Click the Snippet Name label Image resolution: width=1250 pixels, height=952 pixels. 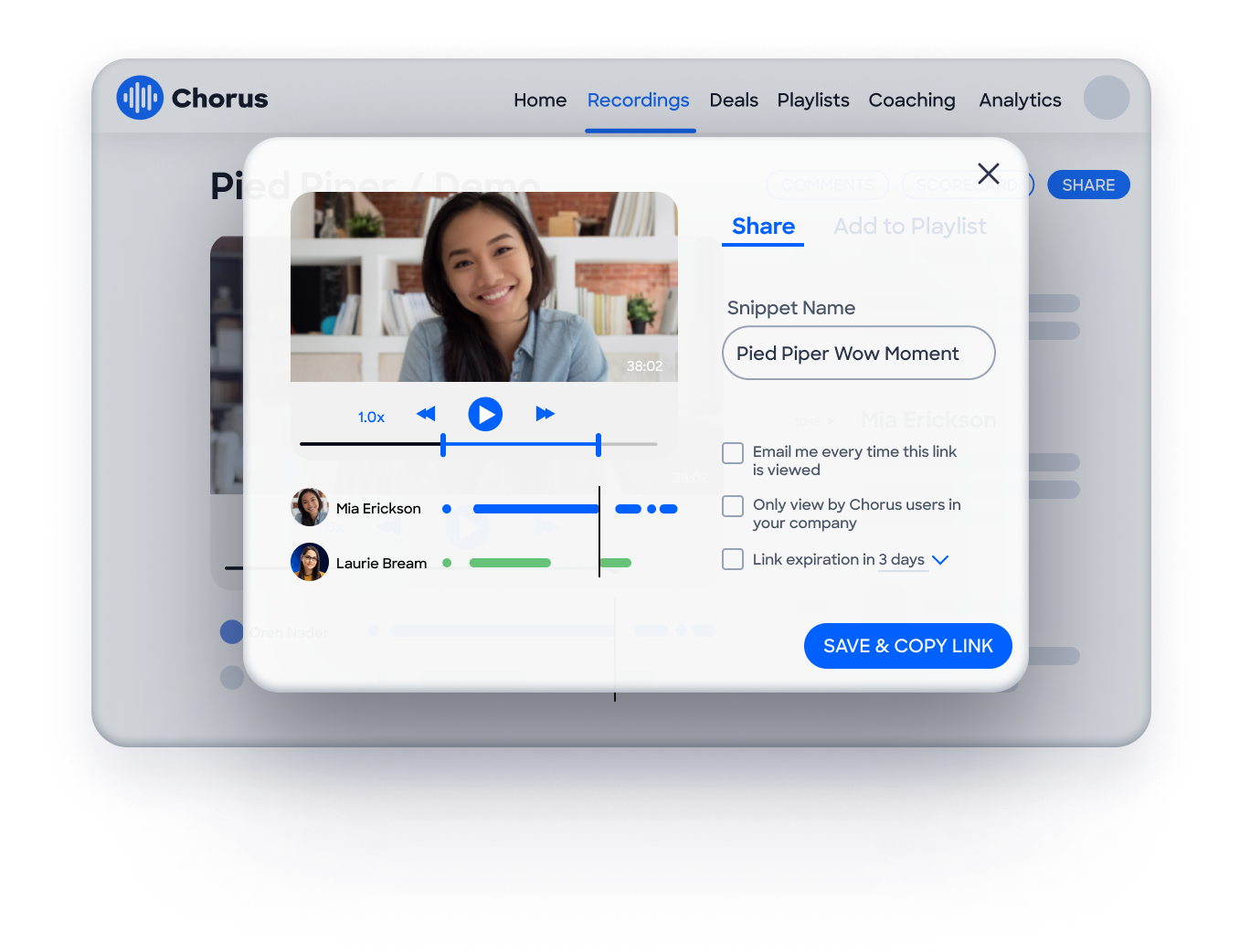pyautogui.click(x=791, y=308)
